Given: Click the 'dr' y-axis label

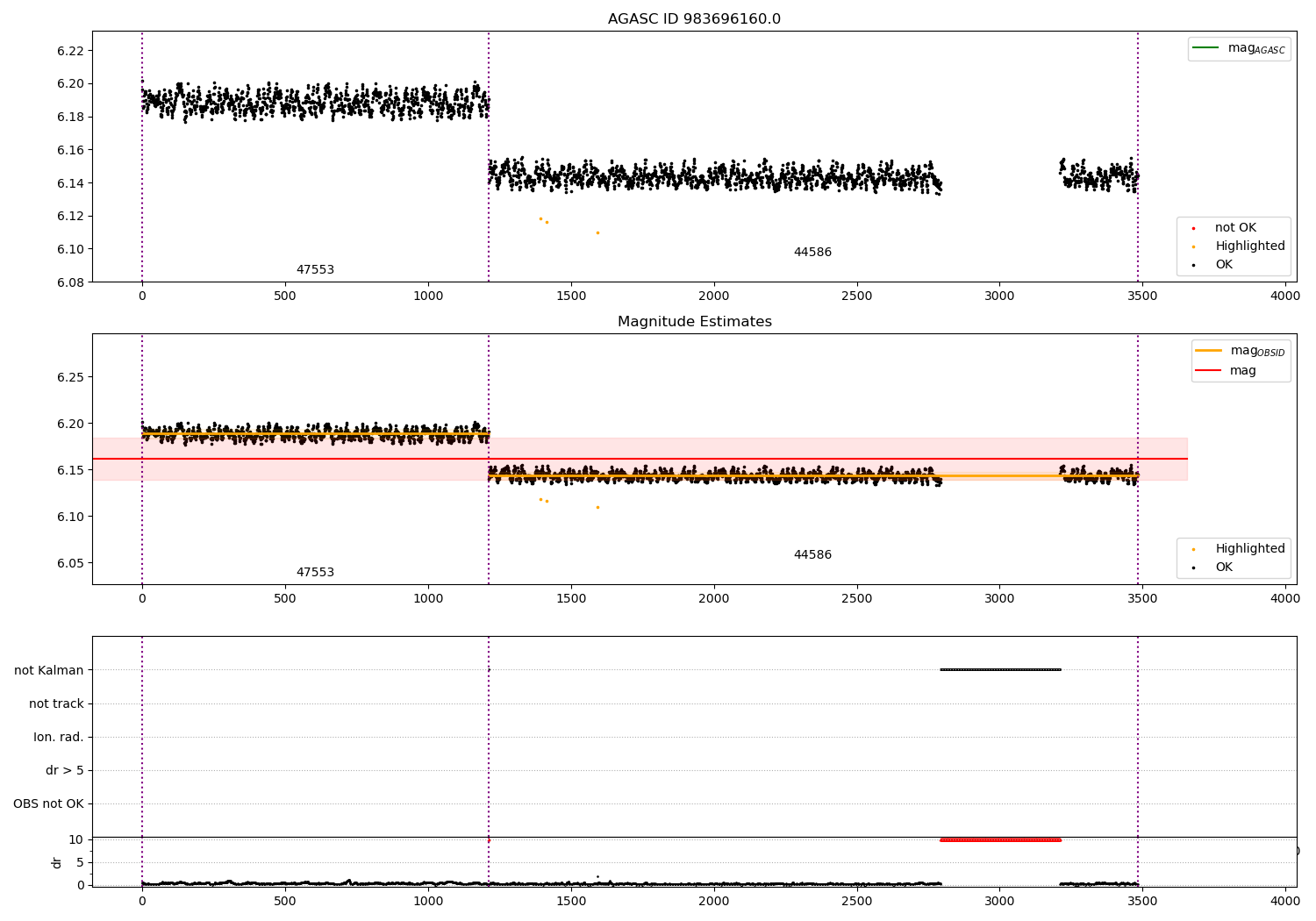Looking at the screenshot, I should click(x=57, y=862).
